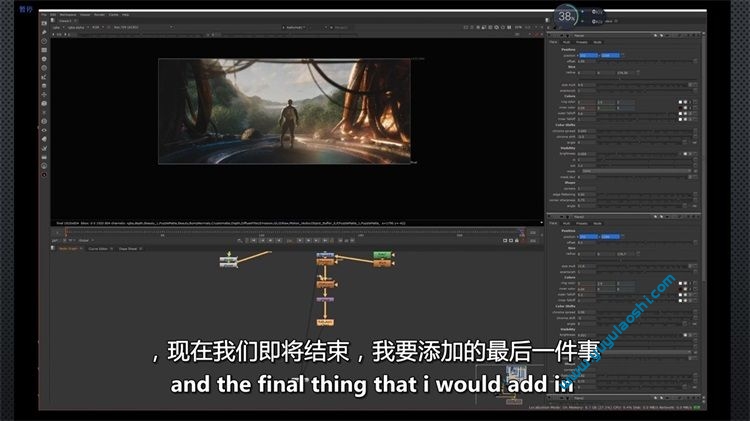Viewport: 750px width, 421px height.
Task: Open the File menu
Action: tap(44, 15)
